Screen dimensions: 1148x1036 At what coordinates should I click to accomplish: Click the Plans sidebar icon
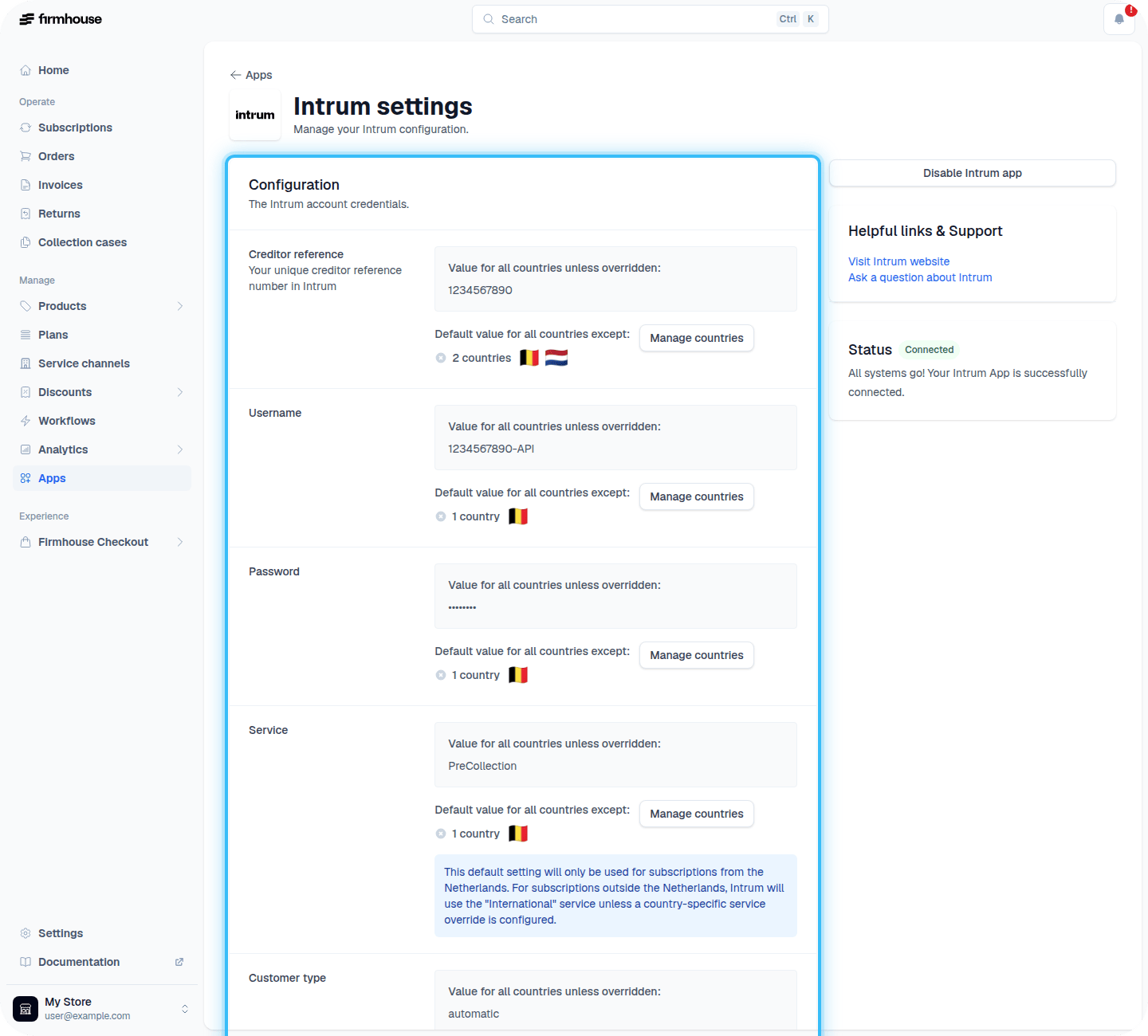click(26, 335)
